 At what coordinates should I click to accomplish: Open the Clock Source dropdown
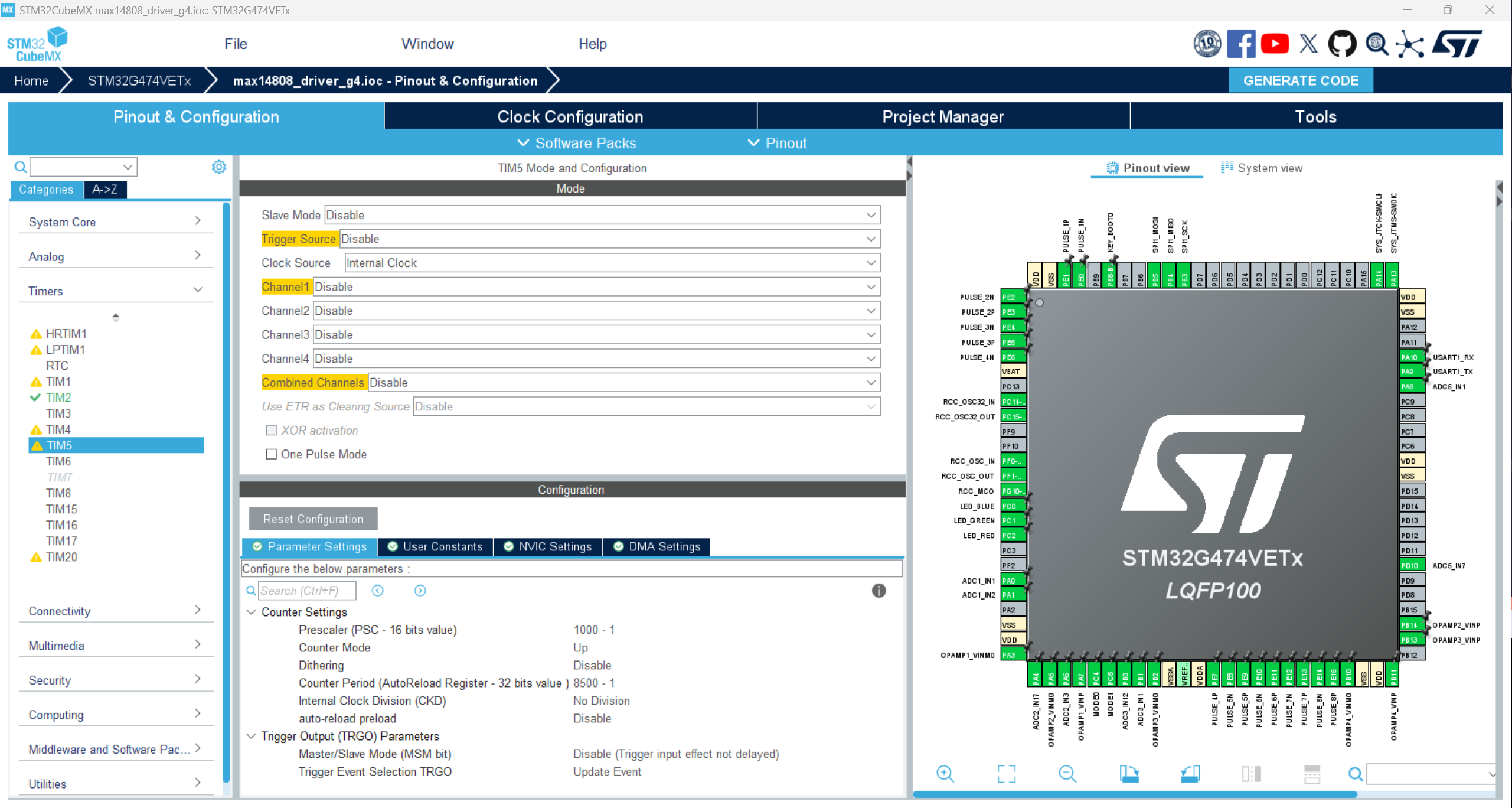click(x=612, y=263)
